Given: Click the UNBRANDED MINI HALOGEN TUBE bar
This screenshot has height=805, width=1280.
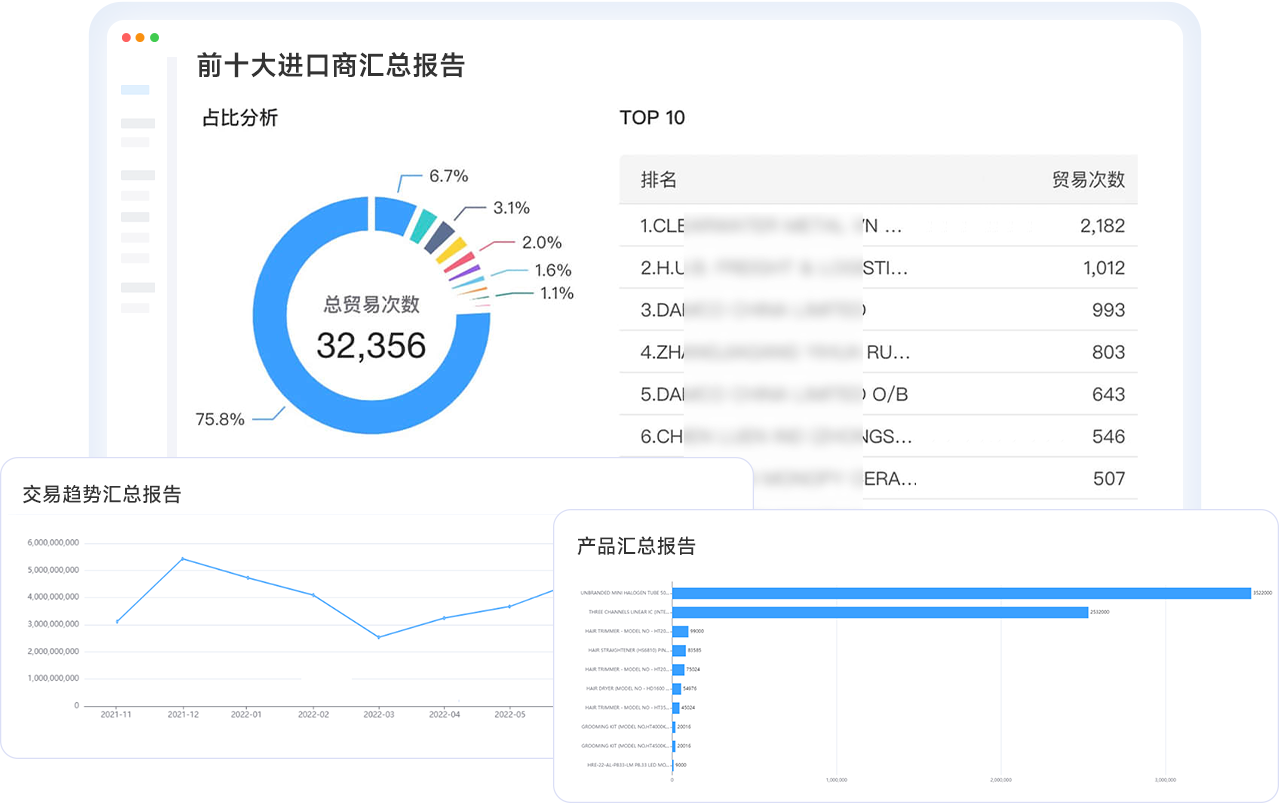Looking at the screenshot, I should click(960, 593).
